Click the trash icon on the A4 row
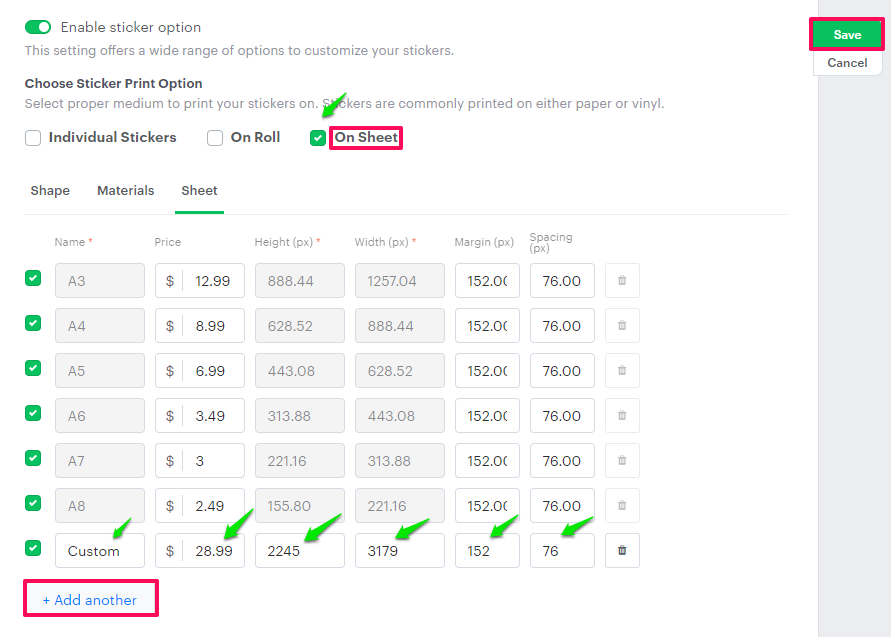Viewport: 891px width, 637px height. coord(622,326)
